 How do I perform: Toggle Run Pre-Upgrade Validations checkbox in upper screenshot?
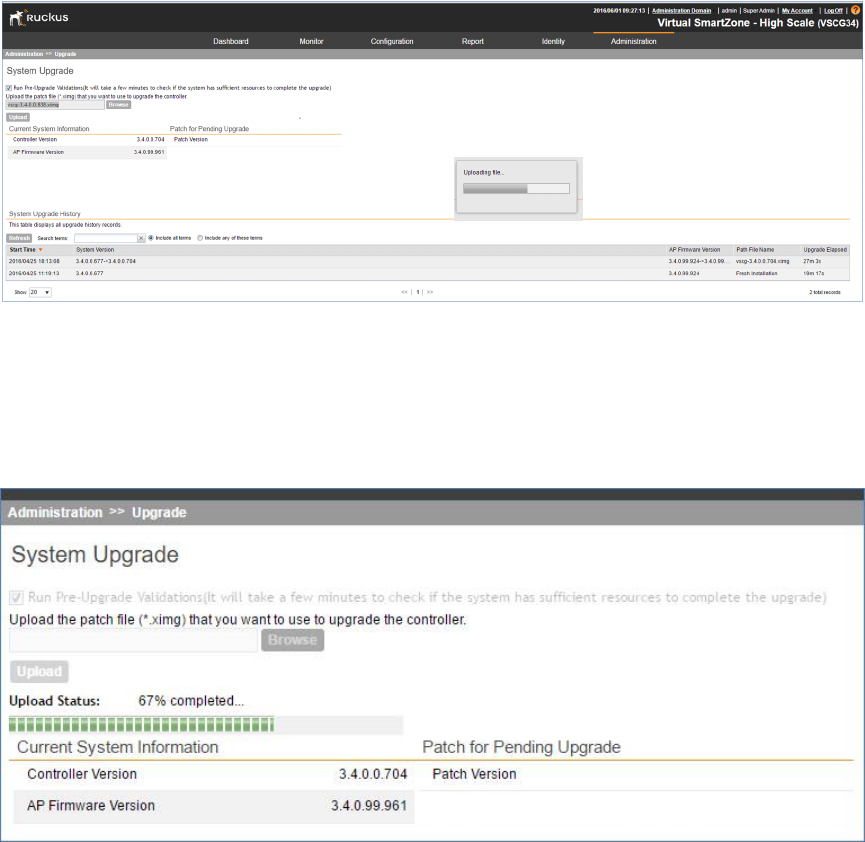[x=9, y=88]
